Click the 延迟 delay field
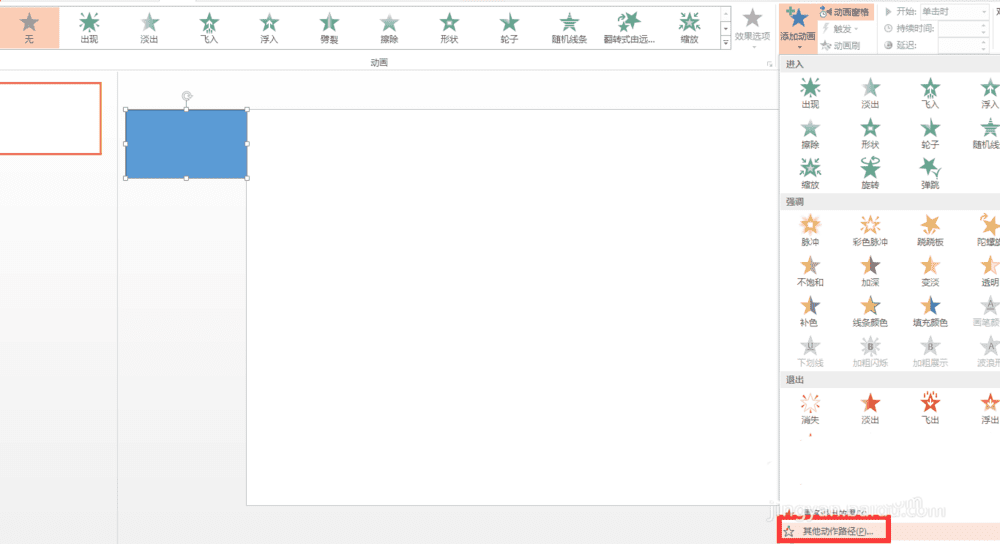 tap(959, 45)
